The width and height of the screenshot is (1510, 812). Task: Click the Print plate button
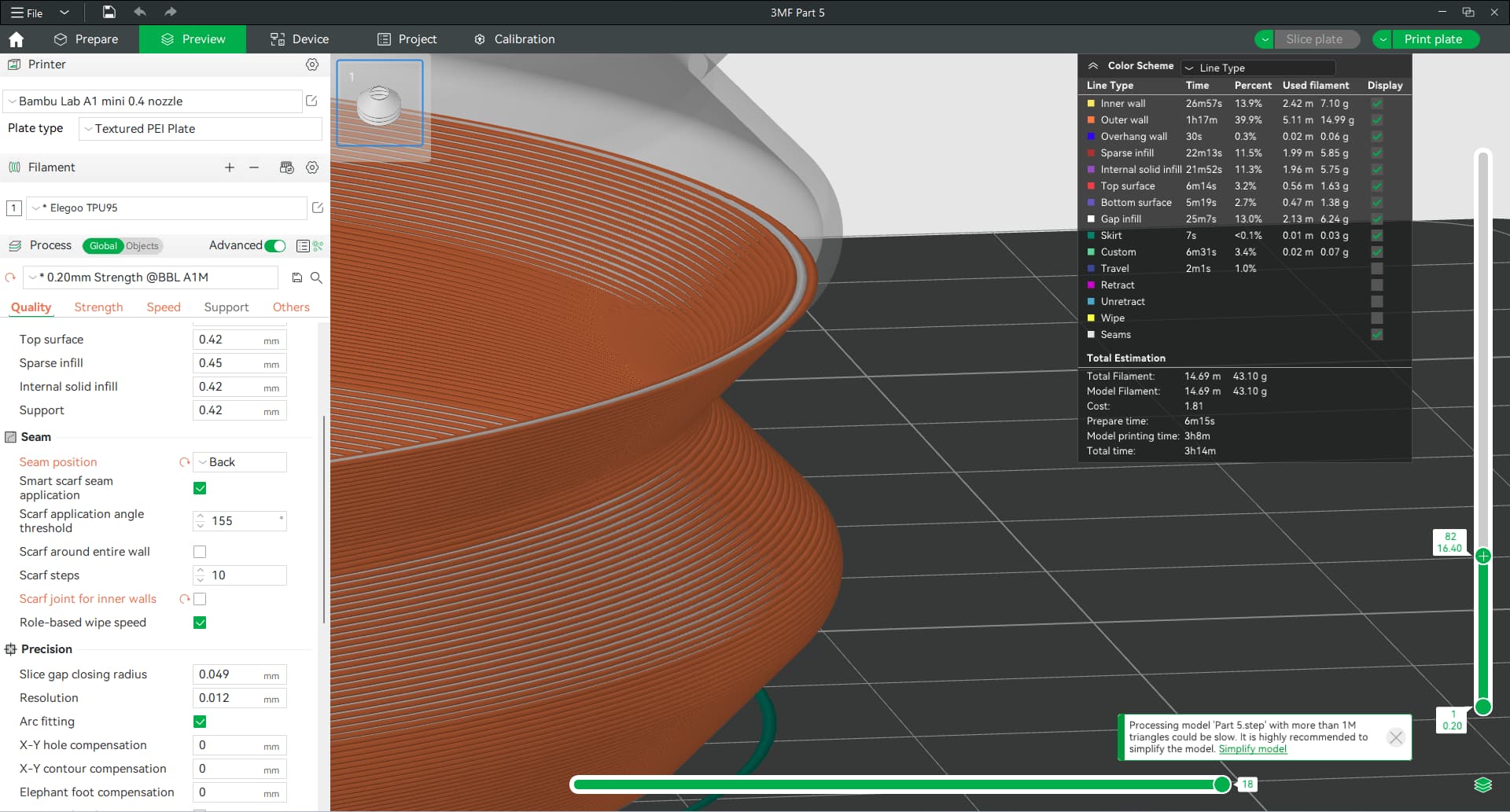click(1433, 39)
